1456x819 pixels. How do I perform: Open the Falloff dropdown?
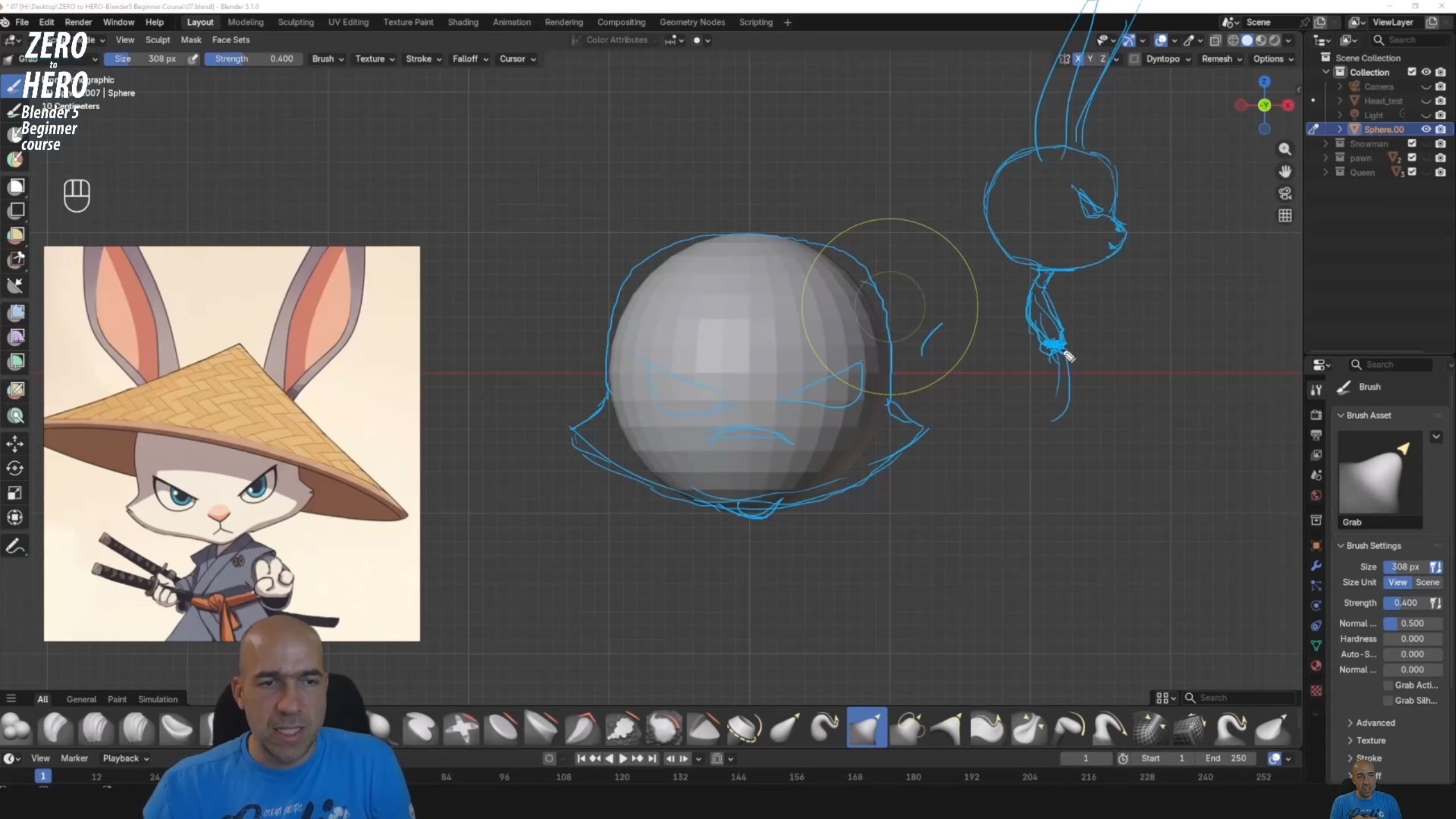tap(470, 59)
